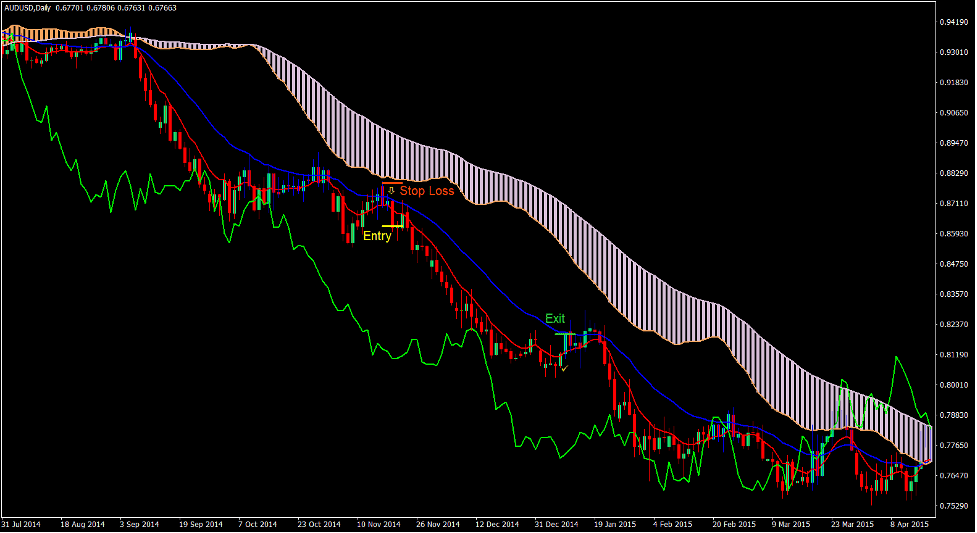This screenshot has width=977, height=533.
Task: Click the 0.75290 price axis label
Action: coord(953,506)
